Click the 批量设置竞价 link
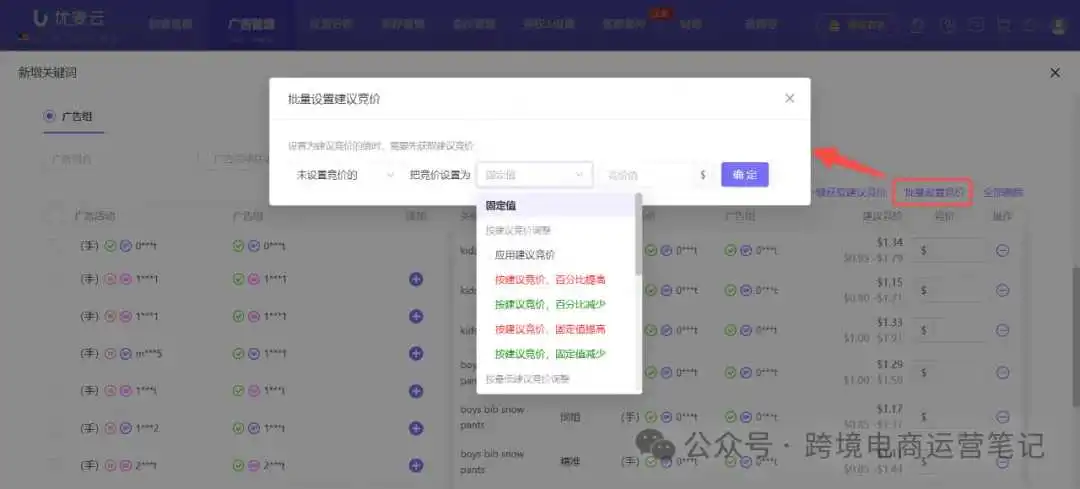The image size is (1080, 489). tap(933, 193)
